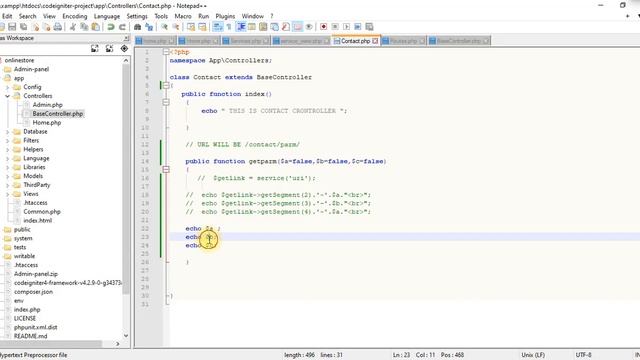Close the Folder as Workspace panel
This screenshot has width=640, height=360.
pos(127,38)
